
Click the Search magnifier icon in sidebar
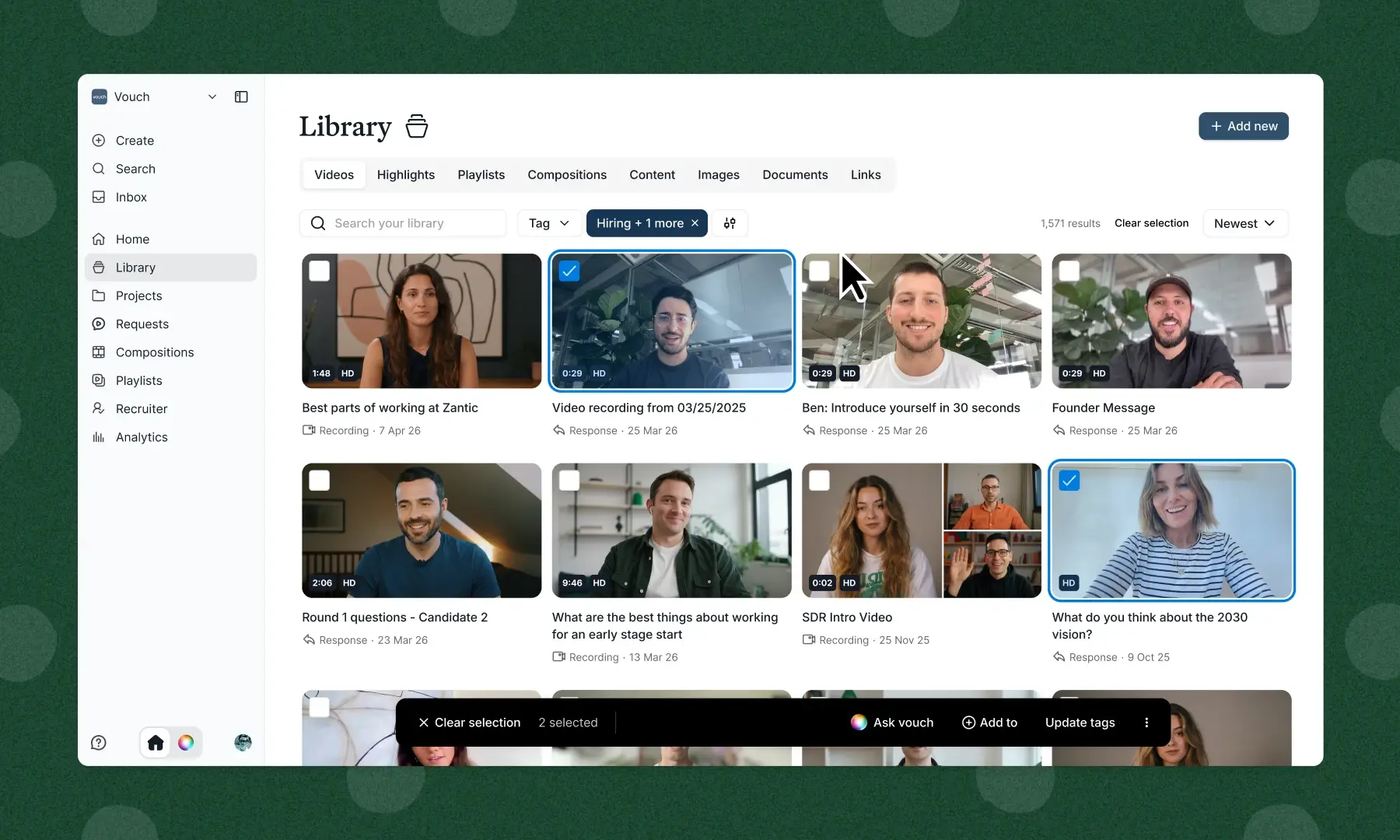[x=99, y=169]
